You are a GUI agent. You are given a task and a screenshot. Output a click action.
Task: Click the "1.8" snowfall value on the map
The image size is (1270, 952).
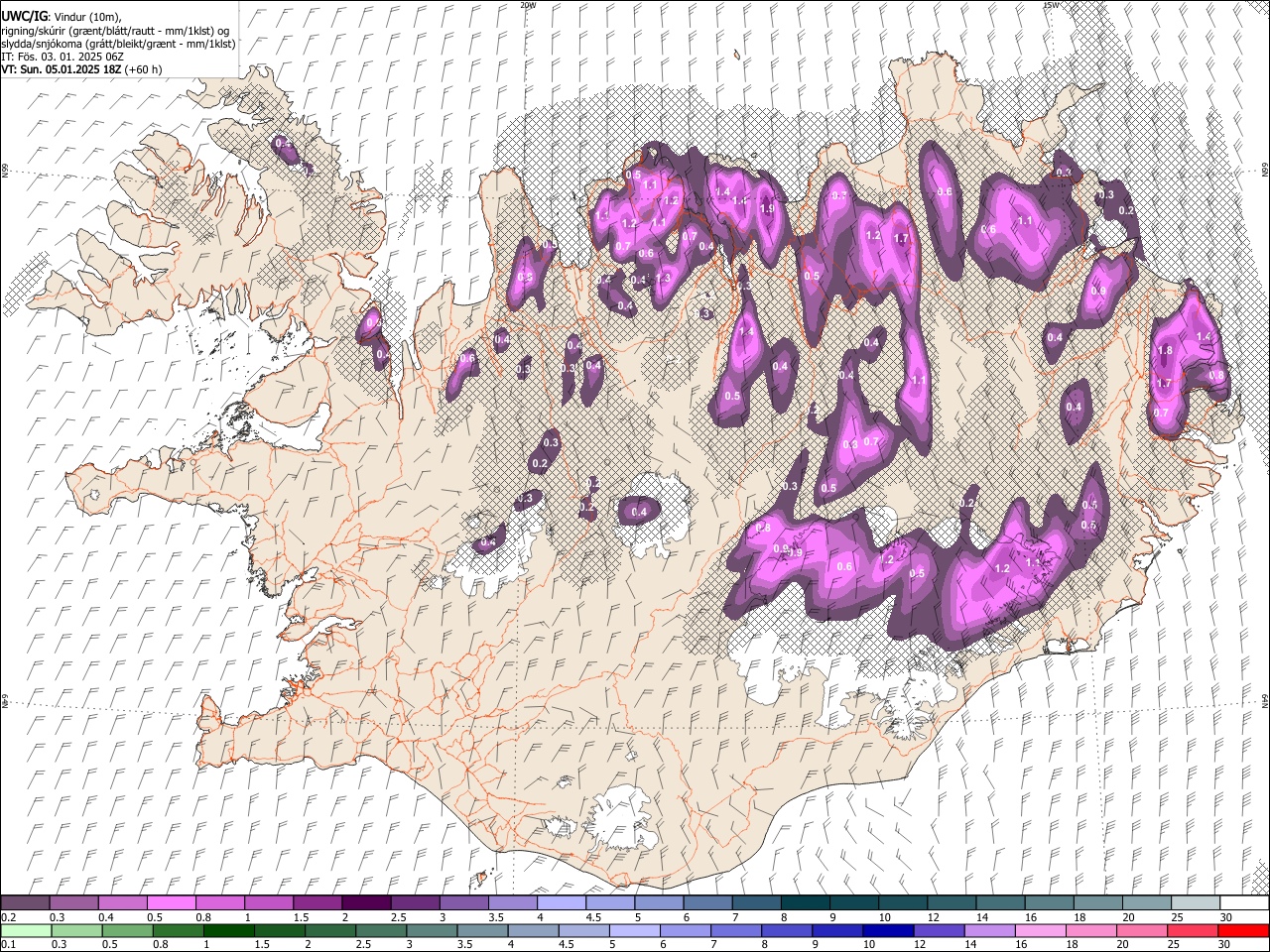1165,351
